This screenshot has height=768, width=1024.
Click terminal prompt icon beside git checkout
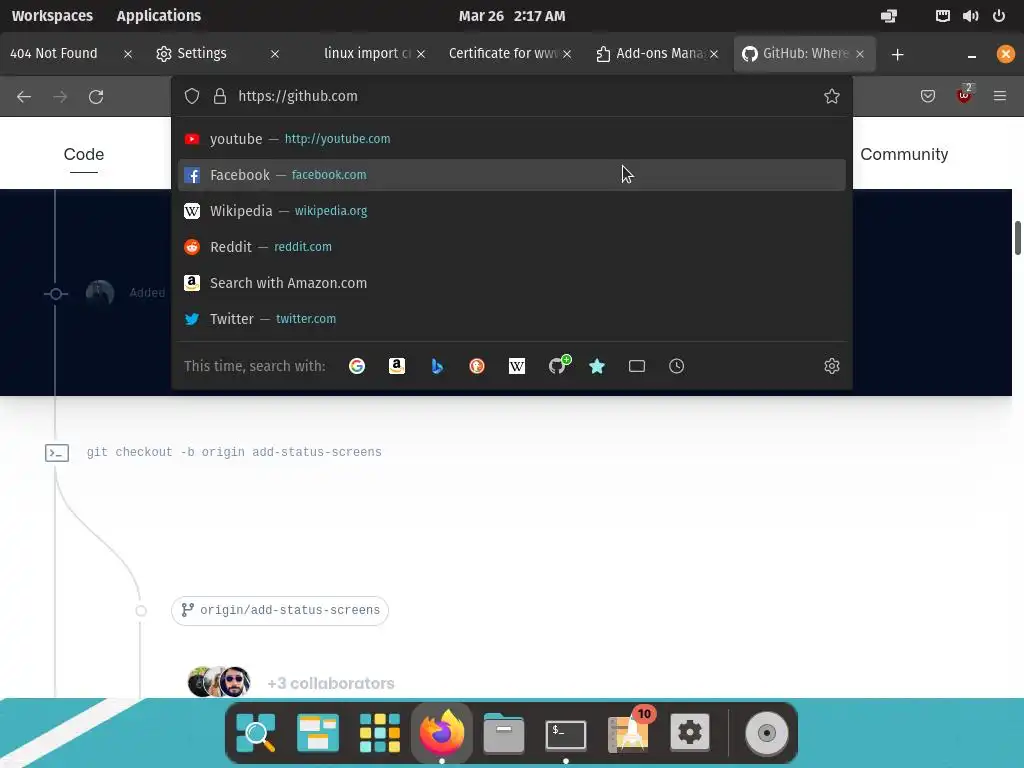pos(57,453)
